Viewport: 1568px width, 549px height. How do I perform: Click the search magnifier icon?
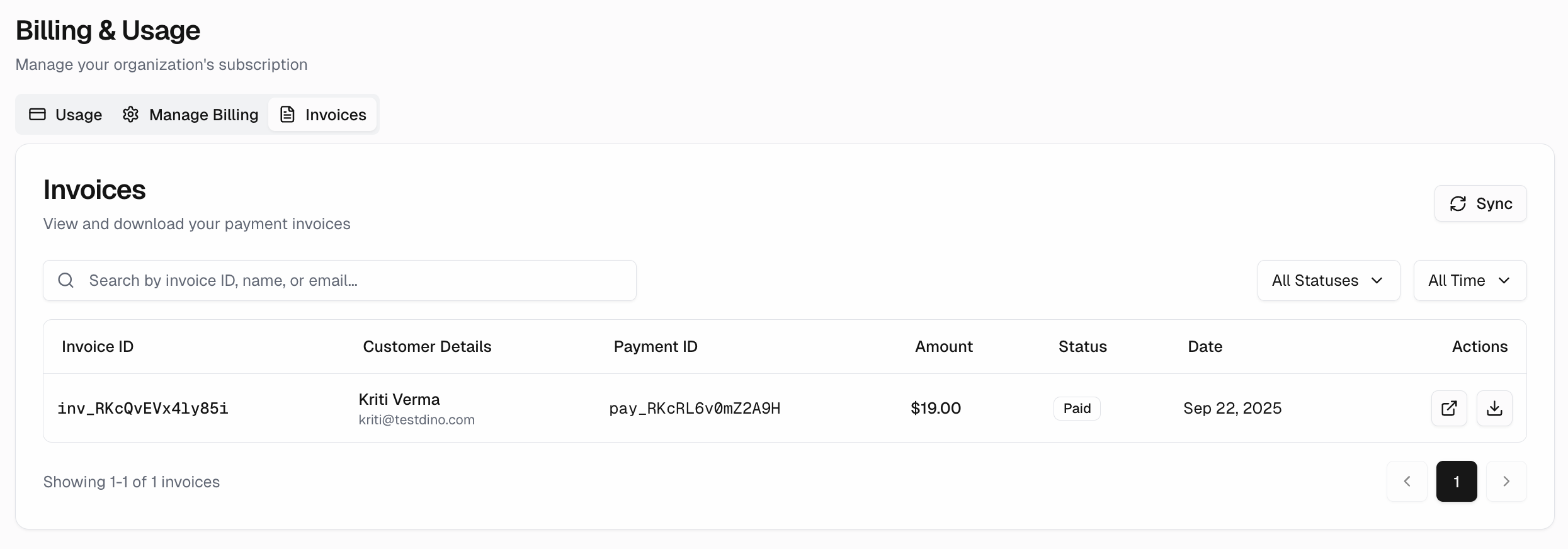pos(66,280)
